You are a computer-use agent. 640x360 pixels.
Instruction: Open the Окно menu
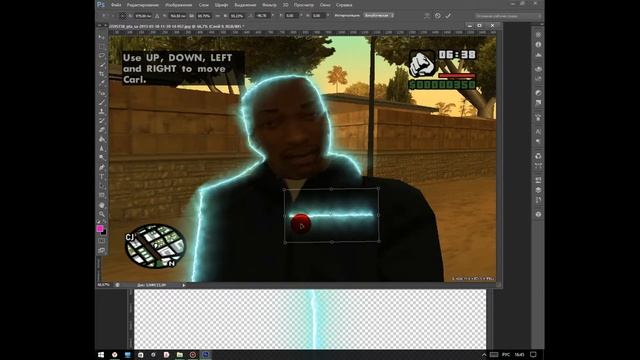pos(325,5)
